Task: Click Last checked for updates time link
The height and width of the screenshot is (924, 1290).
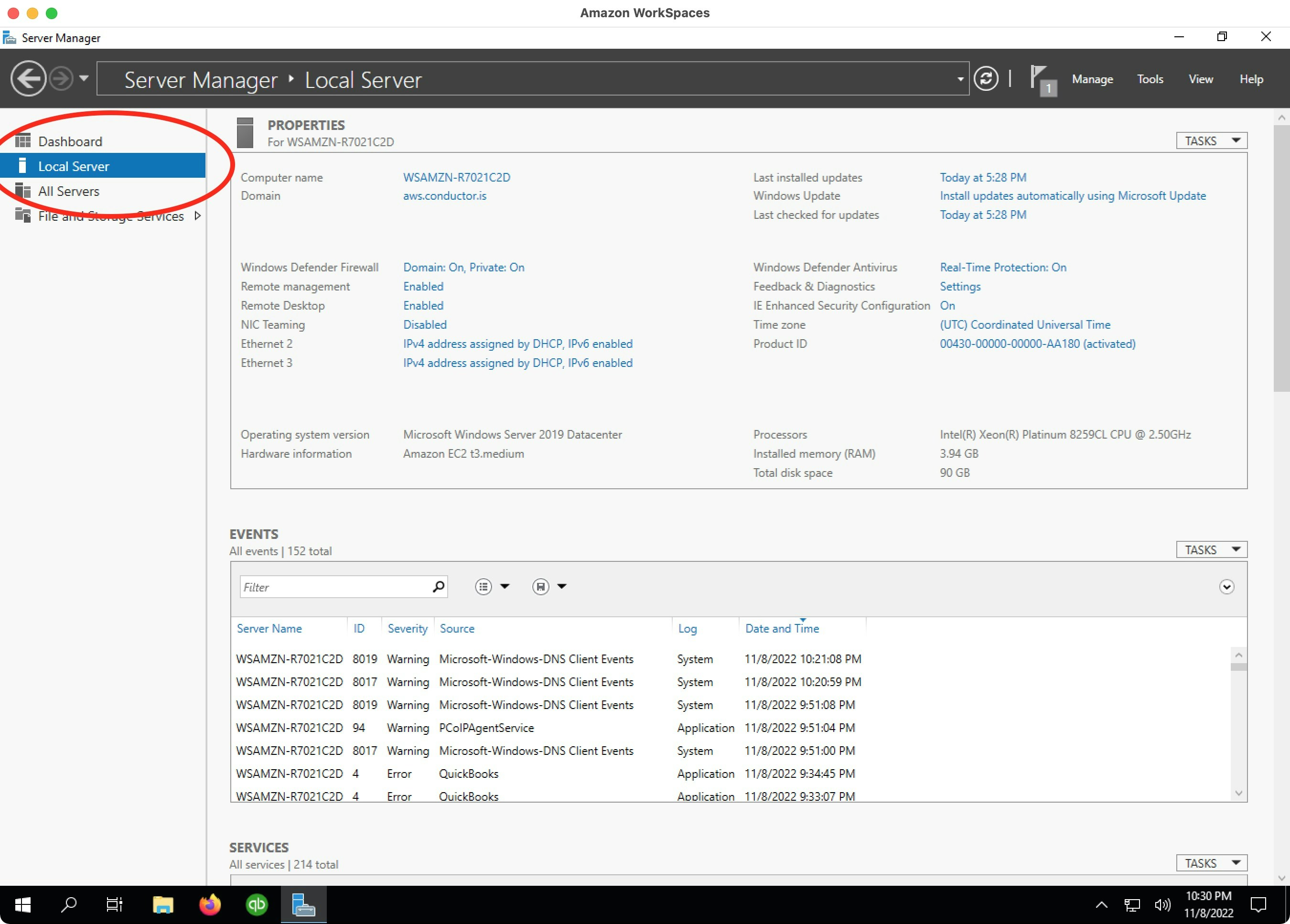Action: 982,215
